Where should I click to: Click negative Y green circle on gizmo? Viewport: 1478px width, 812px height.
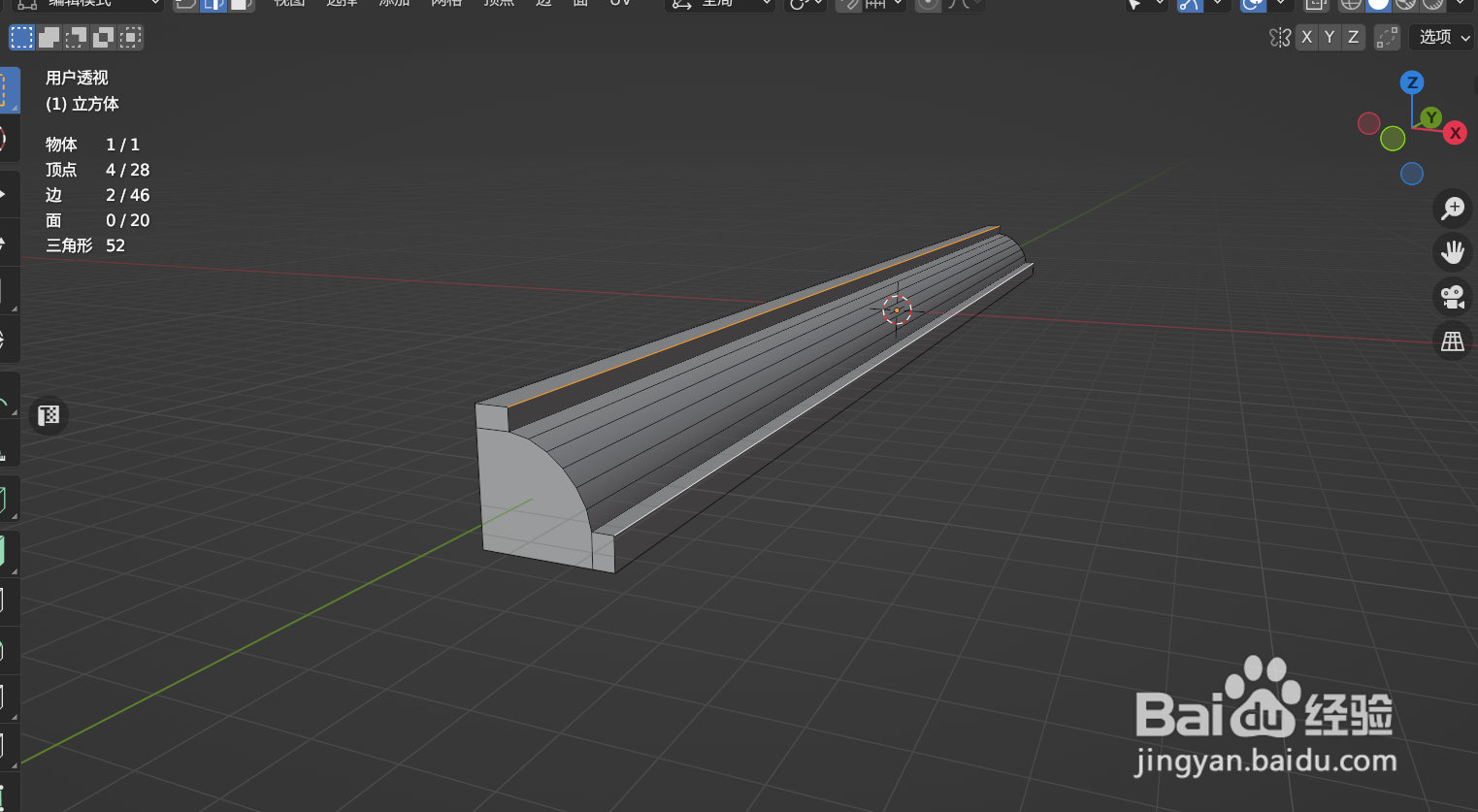coord(1393,139)
